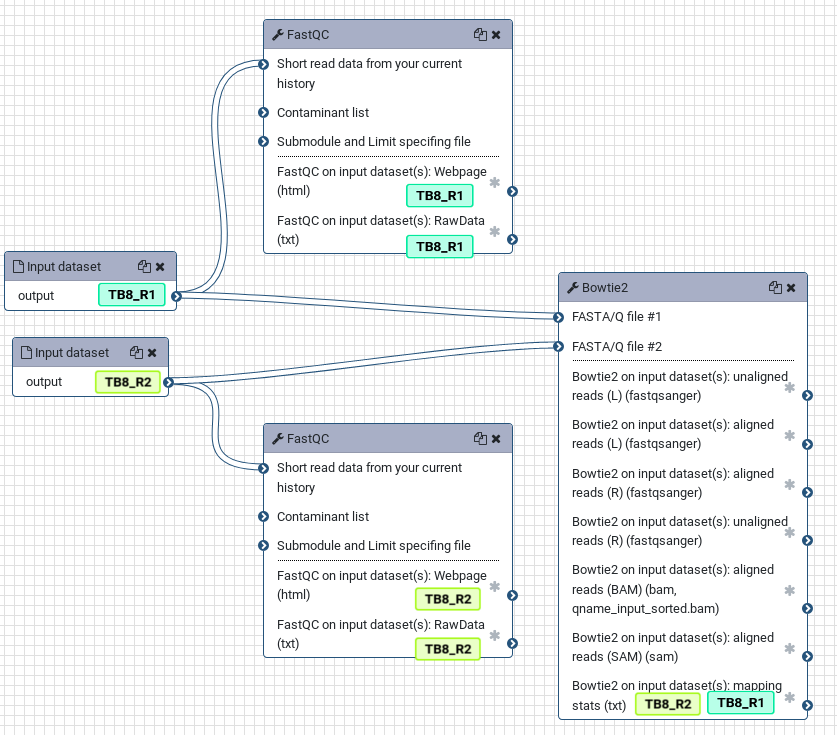Click the output connector of TB8_R2 input dataset
This screenshot has width=837, height=735.
[x=168, y=382]
